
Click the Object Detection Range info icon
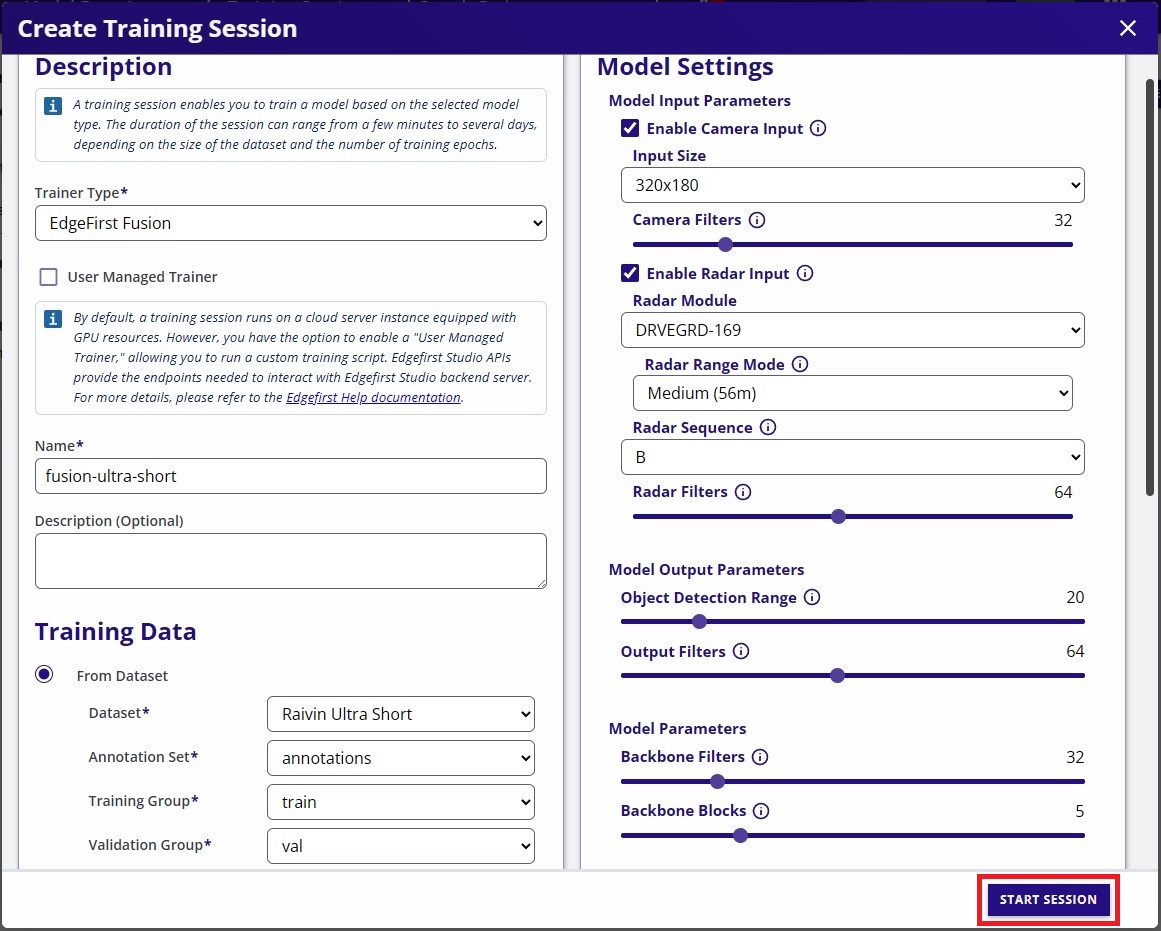click(x=812, y=598)
